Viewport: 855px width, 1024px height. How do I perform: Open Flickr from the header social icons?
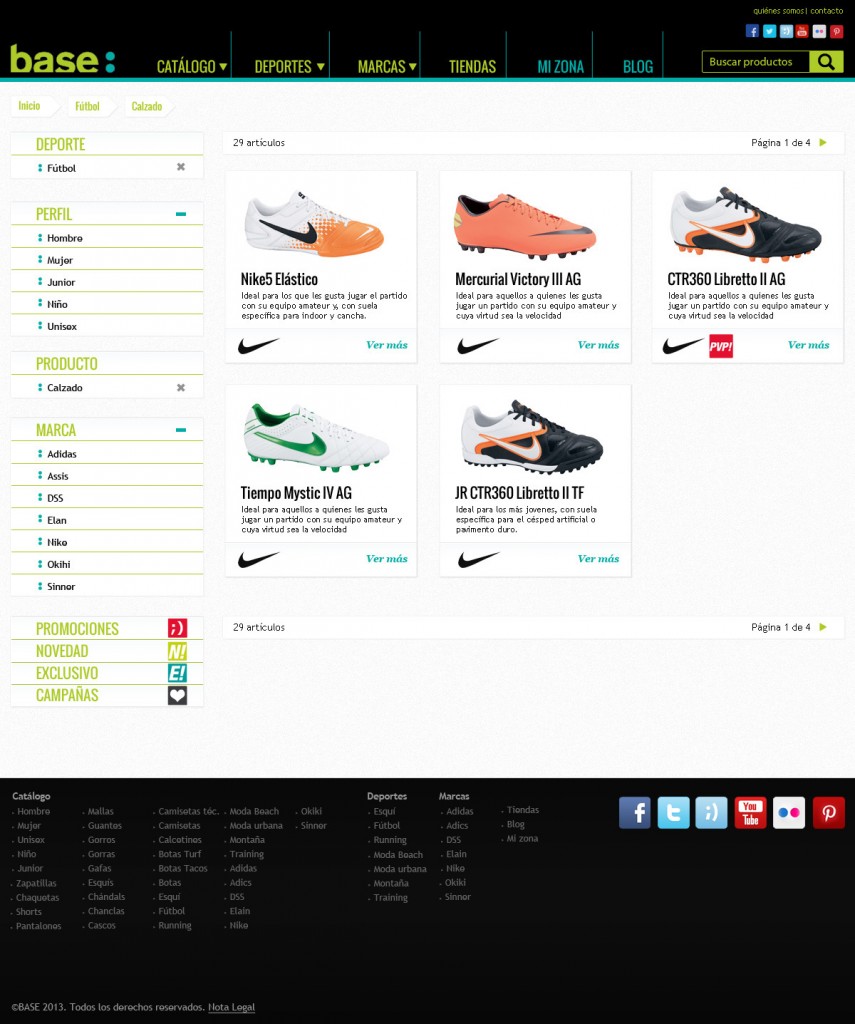pyautogui.click(x=819, y=31)
